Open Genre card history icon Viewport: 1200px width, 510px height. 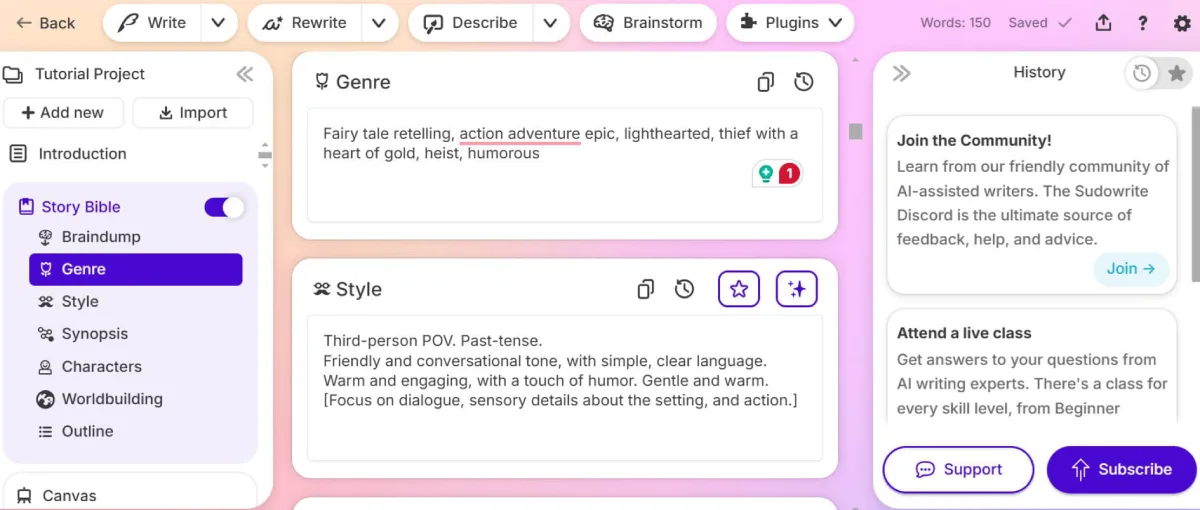pos(804,82)
